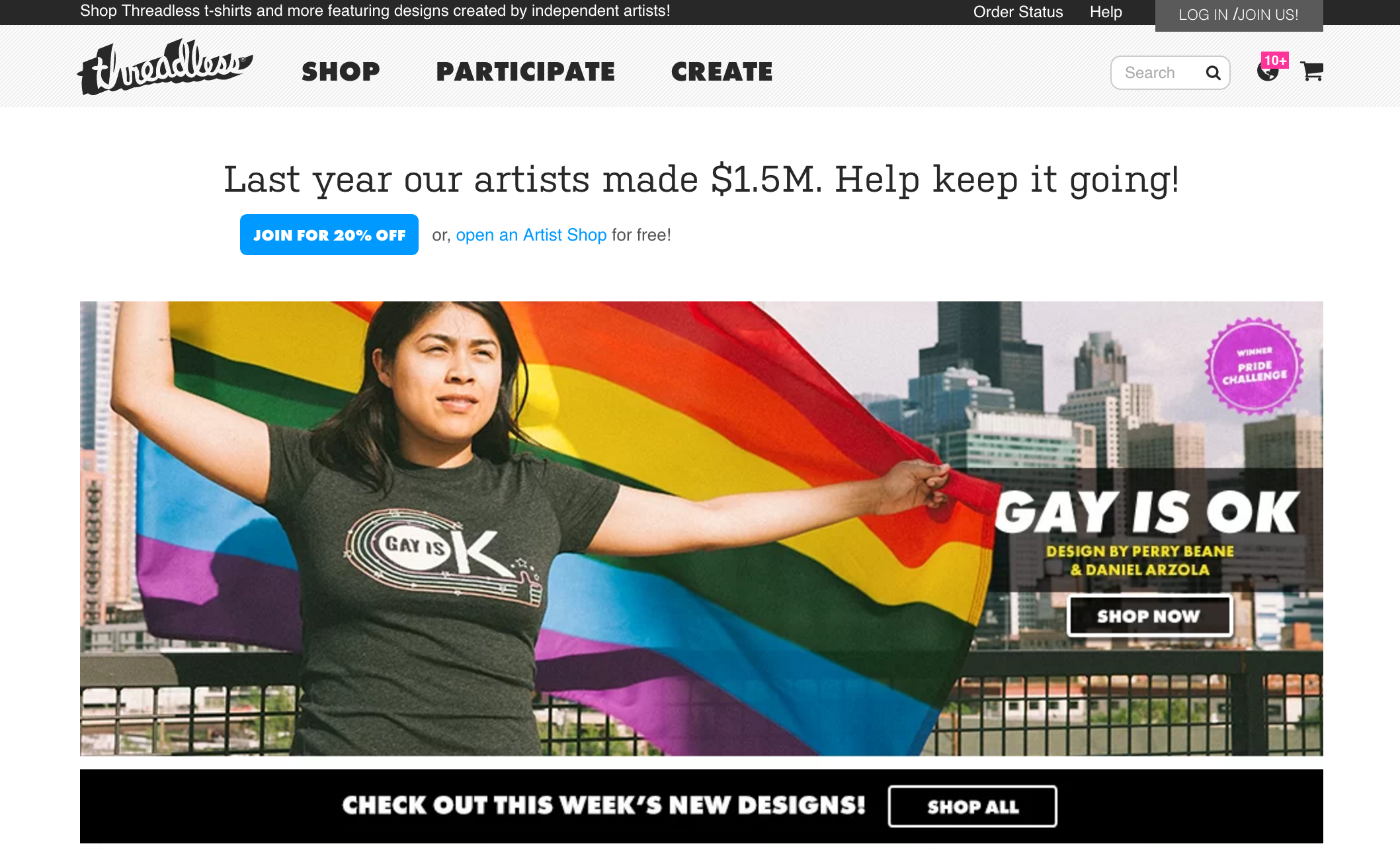This screenshot has height=850, width=1400.
Task: Click the 10+ notification badge
Action: point(1275,60)
